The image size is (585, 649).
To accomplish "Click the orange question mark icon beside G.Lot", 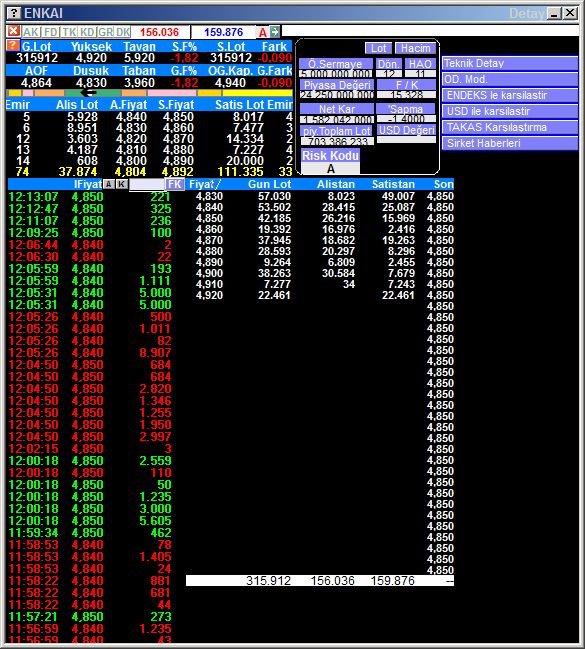I will [x=13, y=45].
